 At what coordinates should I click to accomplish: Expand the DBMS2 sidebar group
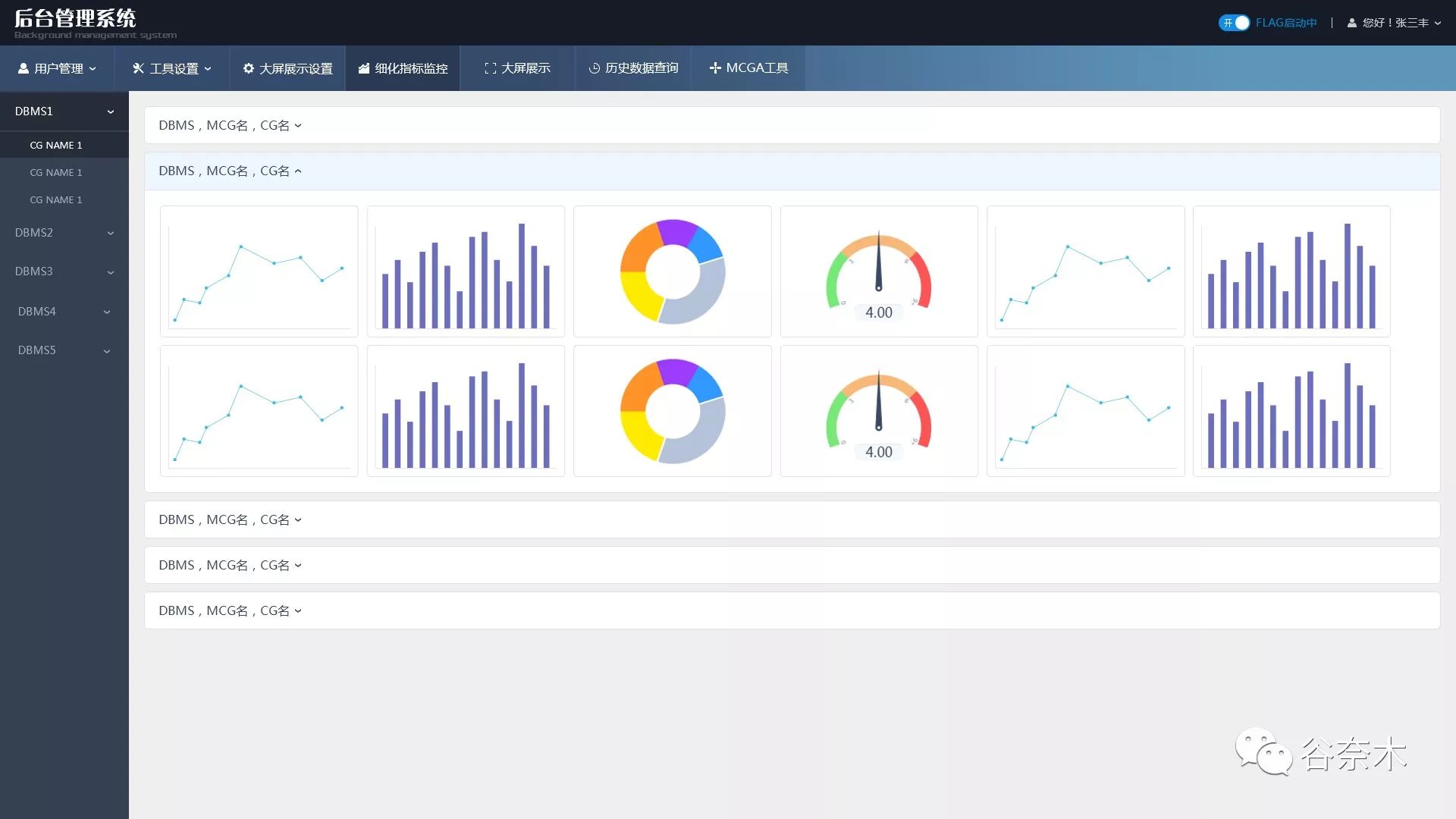tap(64, 233)
